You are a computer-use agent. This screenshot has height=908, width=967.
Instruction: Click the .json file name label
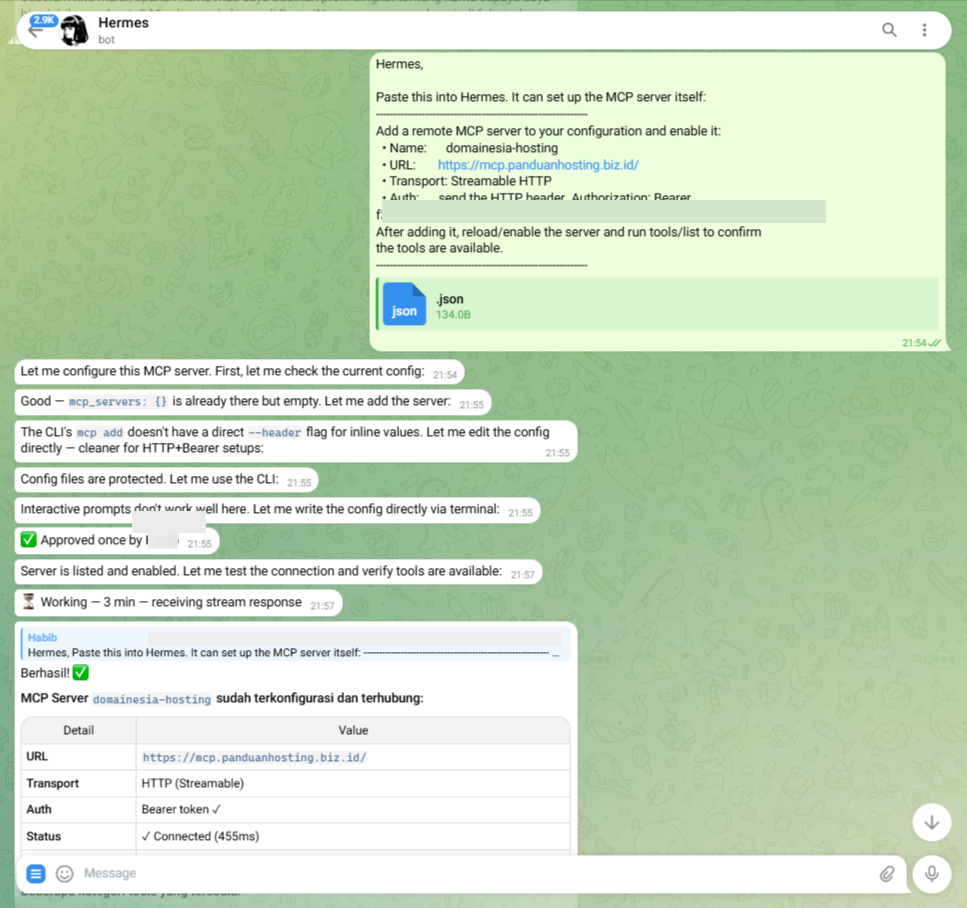click(x=450, y=299)
